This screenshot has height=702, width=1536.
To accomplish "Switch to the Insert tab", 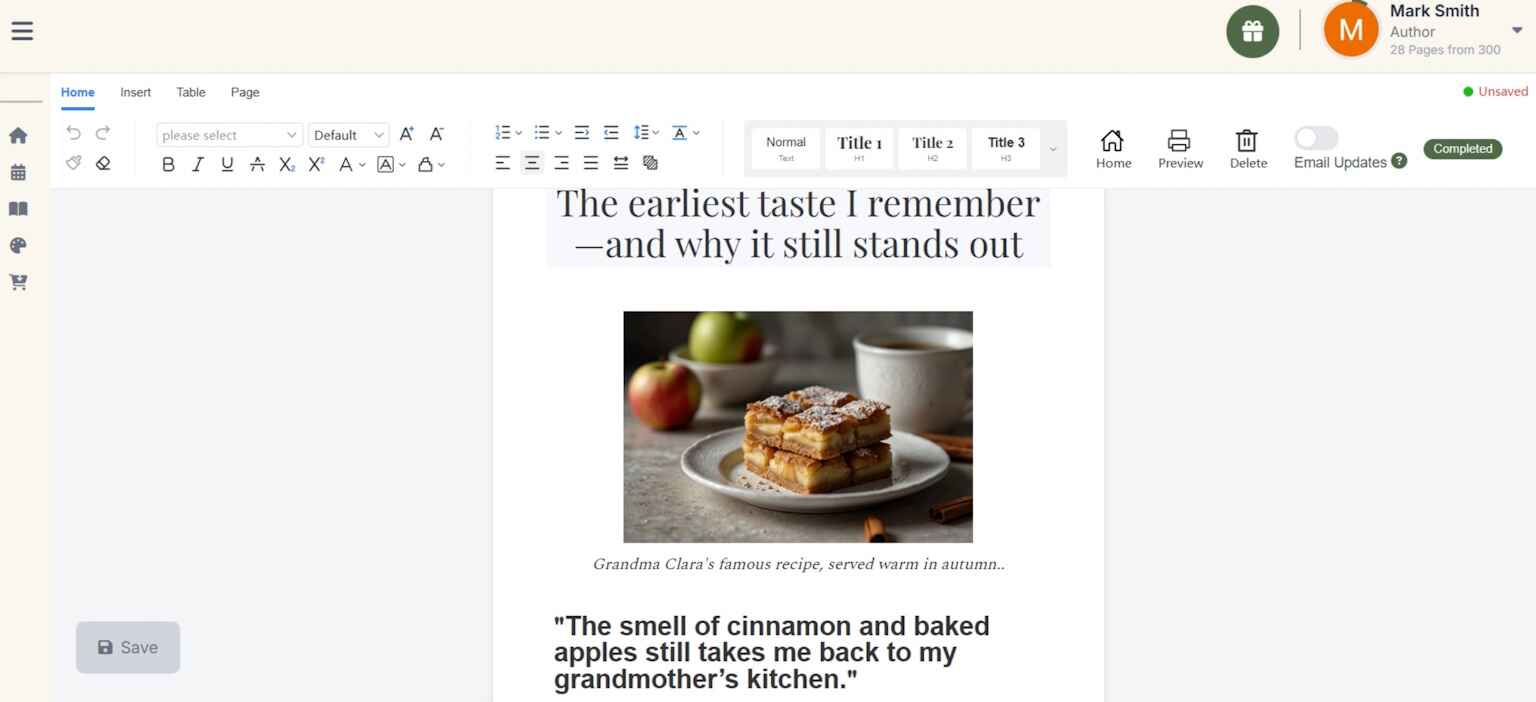I will (135, 92).
